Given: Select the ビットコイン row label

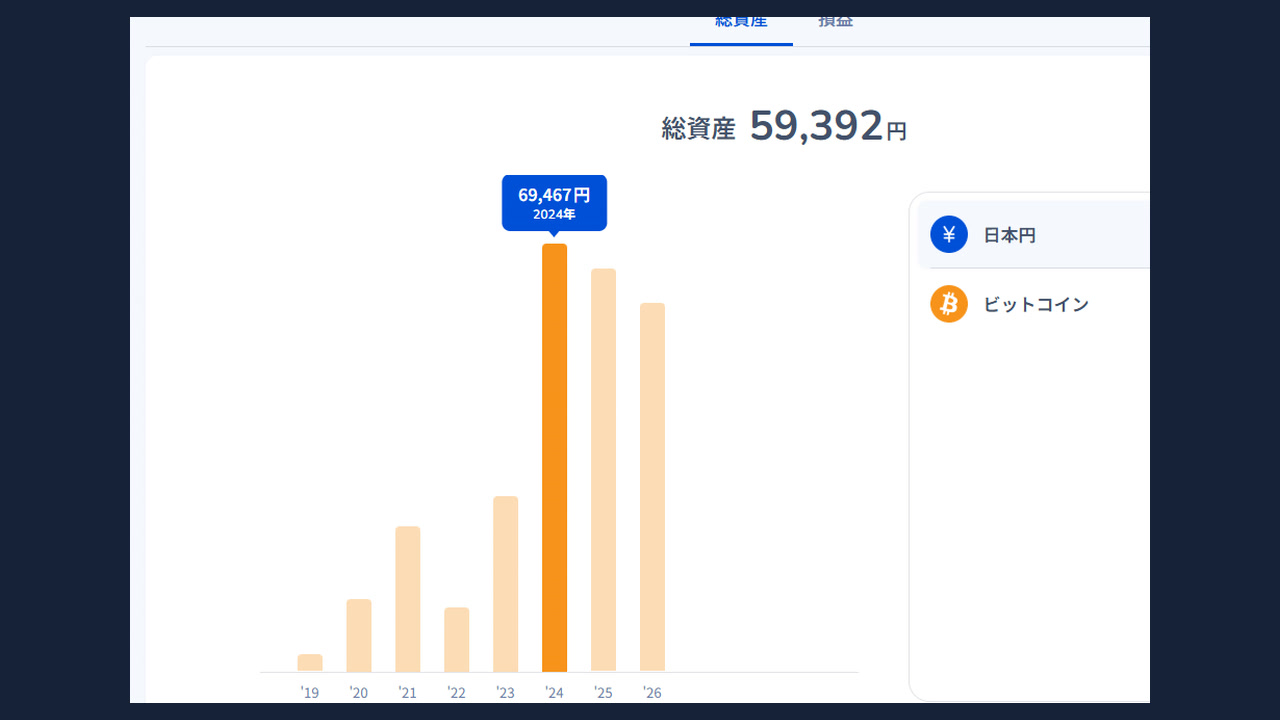Looking at the screenshot, I should [1036, 305].
